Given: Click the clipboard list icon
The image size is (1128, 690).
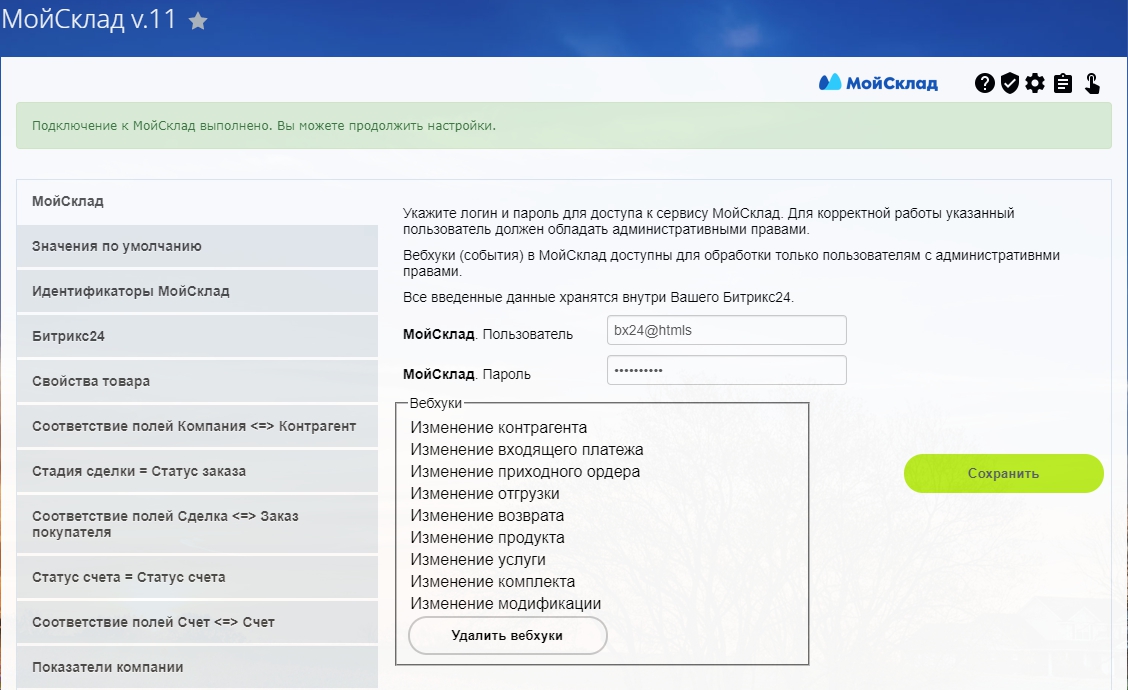Looking at the screenshot, I should (x=1063, y=83).
